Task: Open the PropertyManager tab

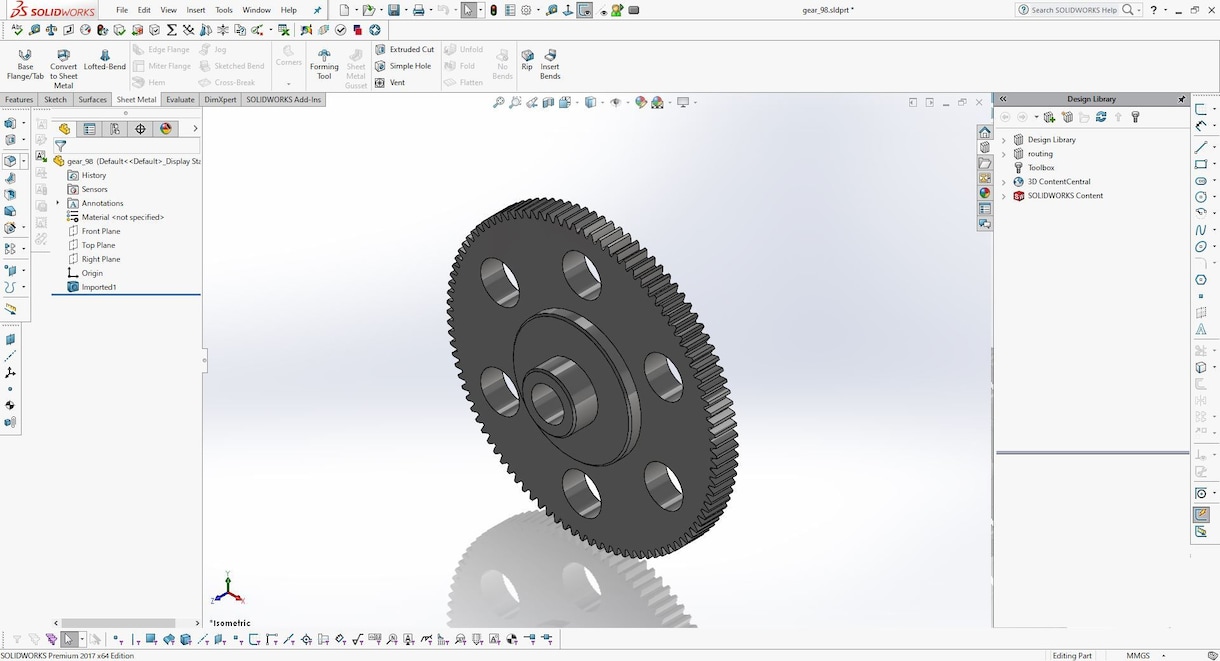Action: click(x=90, y=129)
